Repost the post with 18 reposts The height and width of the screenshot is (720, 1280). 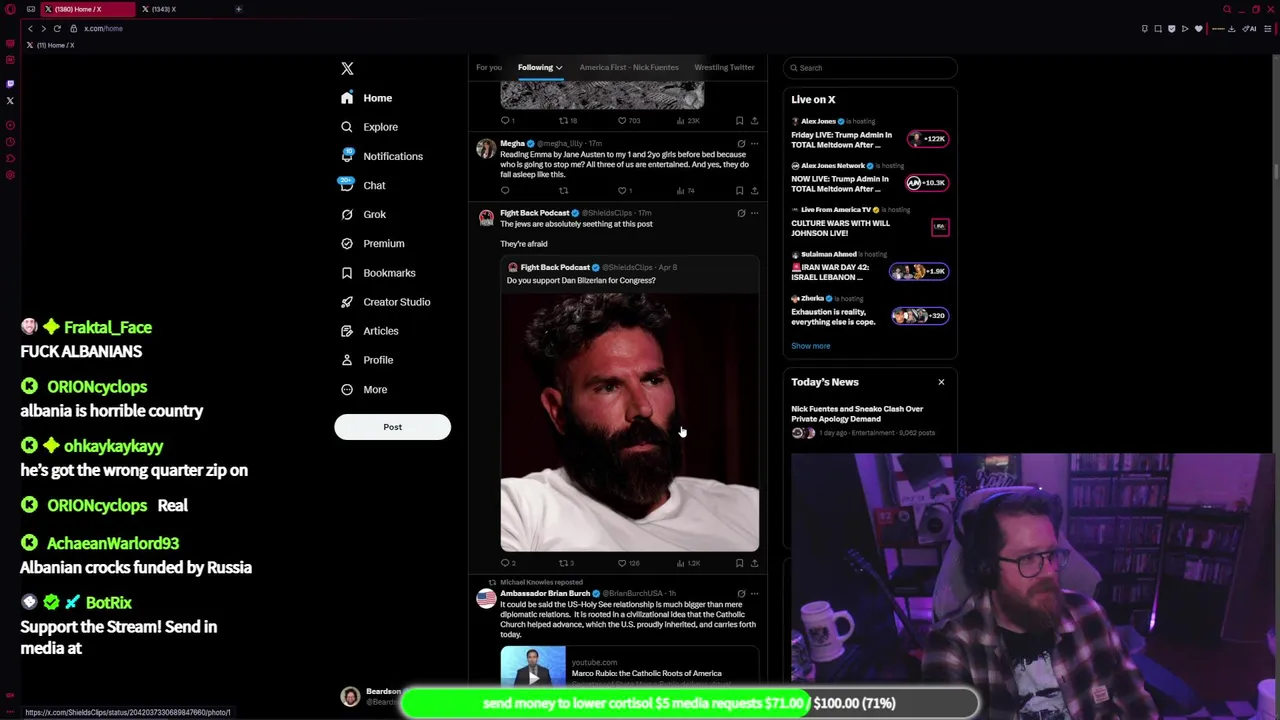click(567, 120)
